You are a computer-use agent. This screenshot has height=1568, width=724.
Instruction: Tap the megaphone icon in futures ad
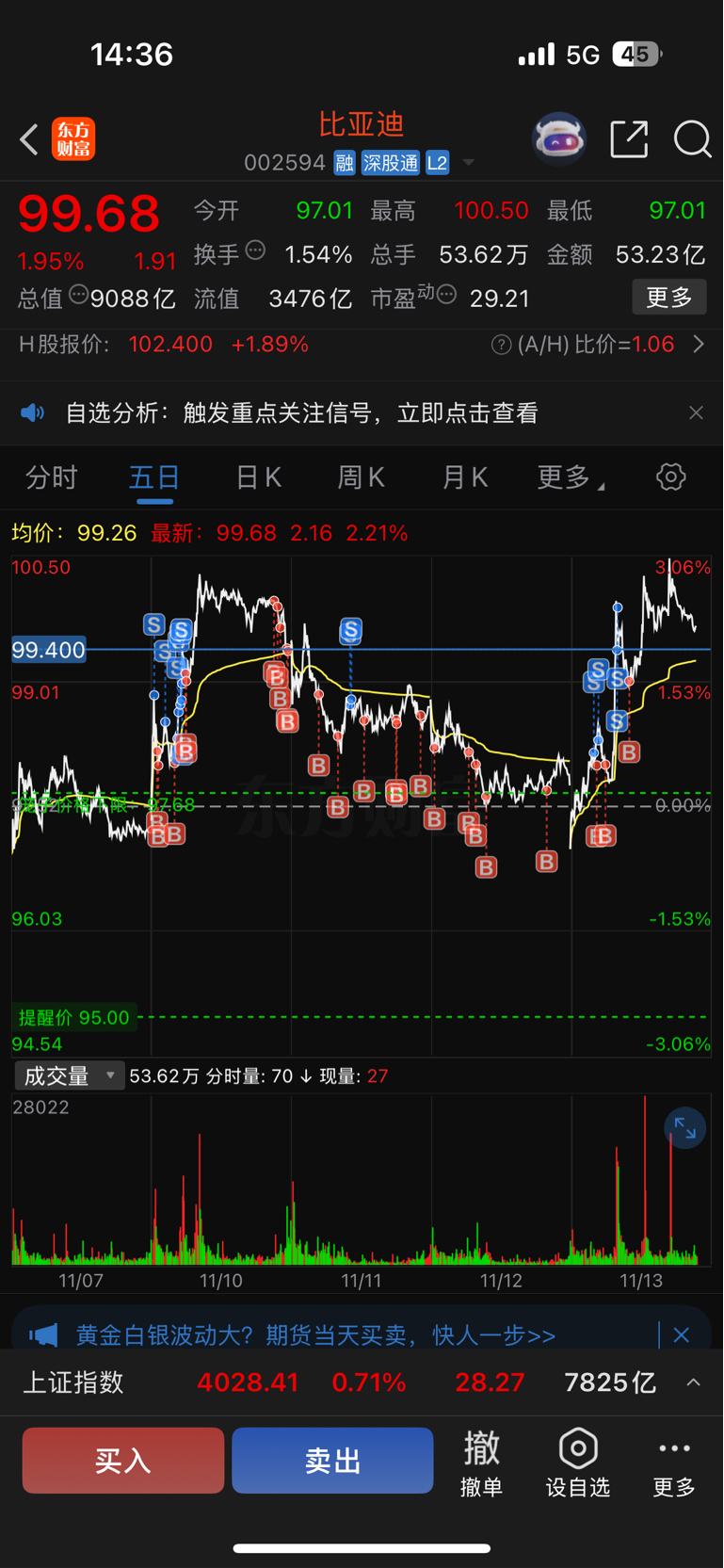coord(43,1334)
